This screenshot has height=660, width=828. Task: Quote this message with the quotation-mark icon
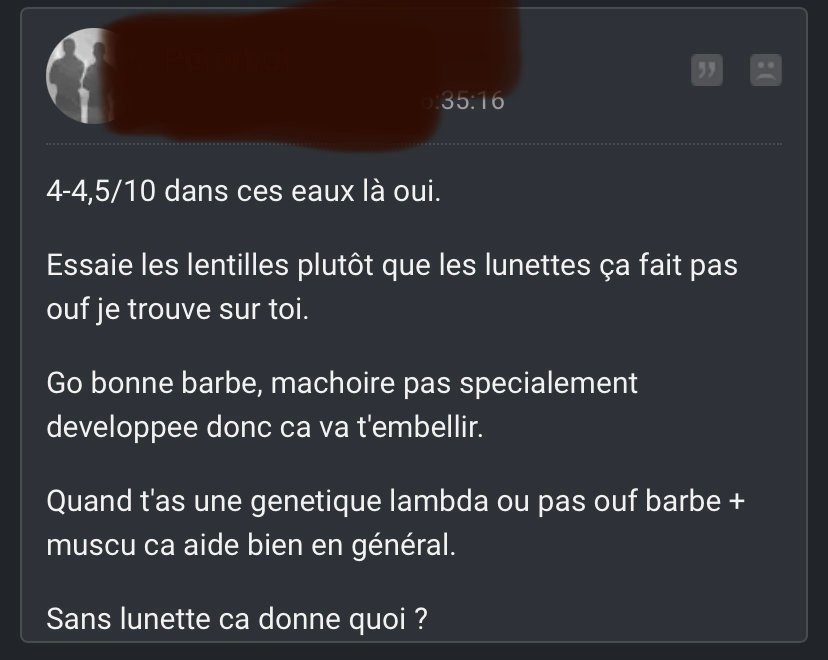point(707,70)
